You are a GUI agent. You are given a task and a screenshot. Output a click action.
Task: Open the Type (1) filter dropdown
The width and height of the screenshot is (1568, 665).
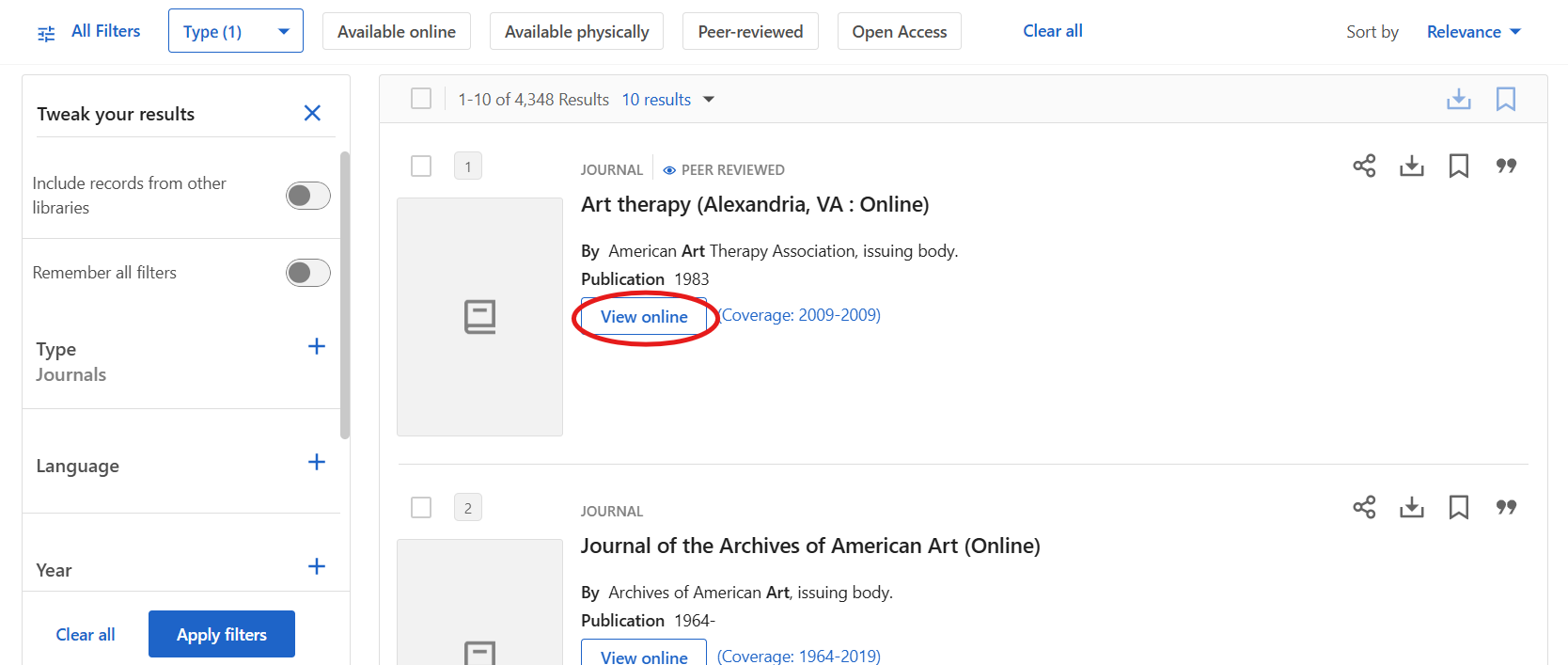(x=235, y=31)
